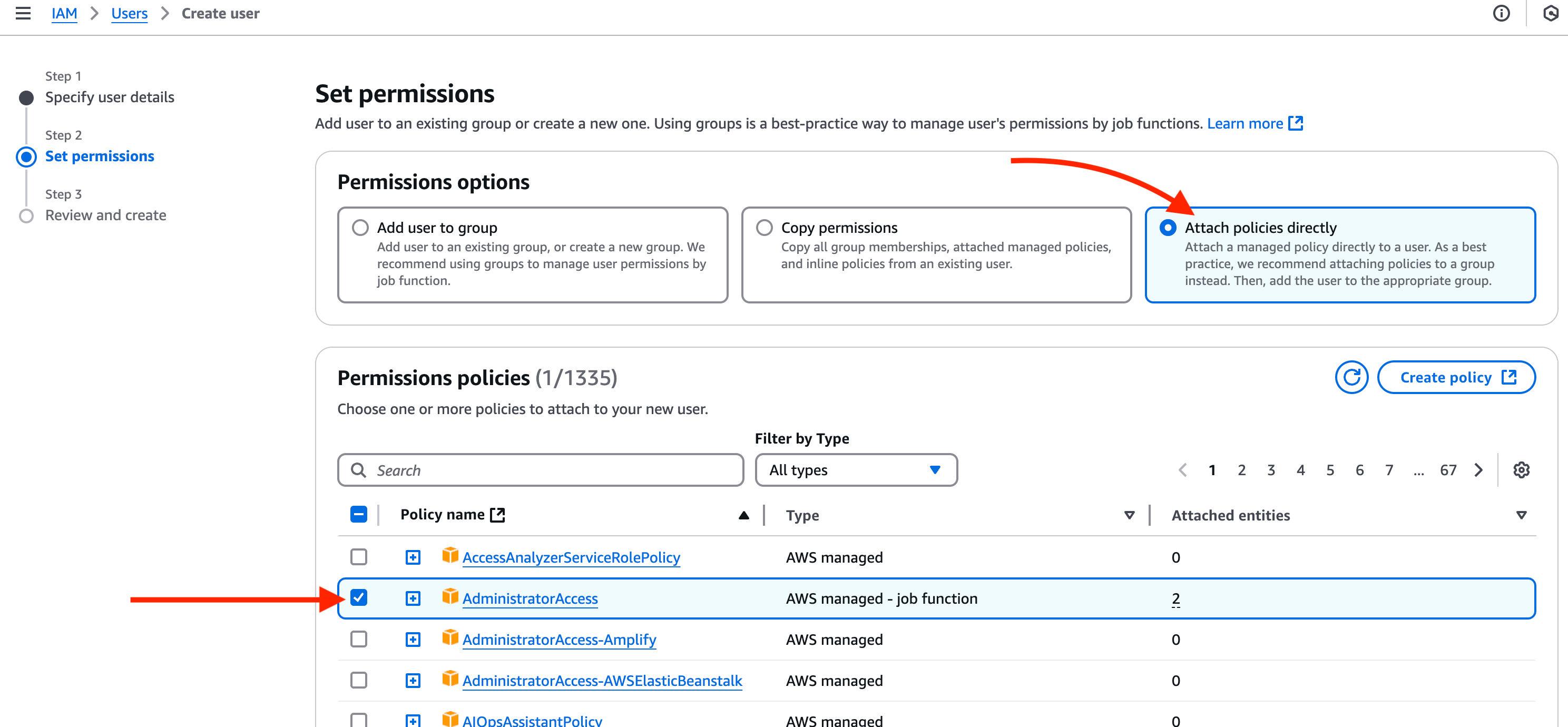
Task: Check the AccessAnalyzerServiceRolePolicy checkbox
Action: point(359,557)
